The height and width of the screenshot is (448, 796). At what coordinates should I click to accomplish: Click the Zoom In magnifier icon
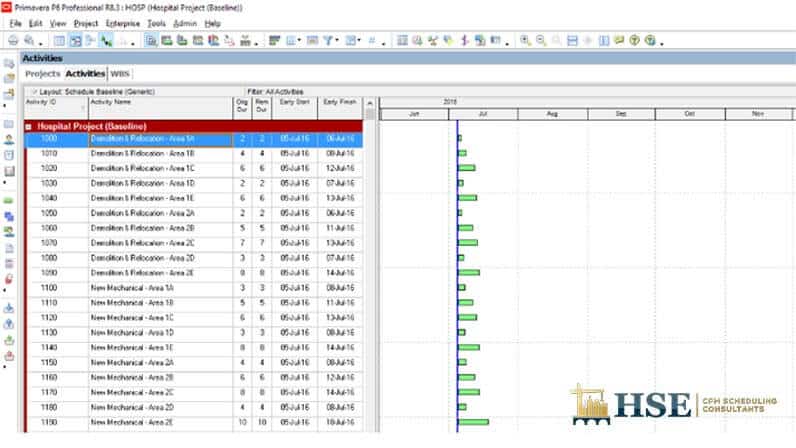point(526,41)
